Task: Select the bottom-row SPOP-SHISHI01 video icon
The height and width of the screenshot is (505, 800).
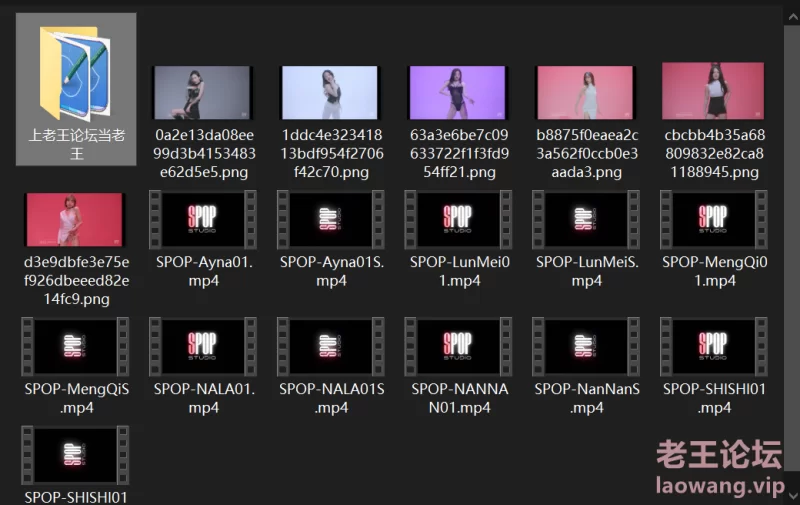Action: tap(75, 455)
